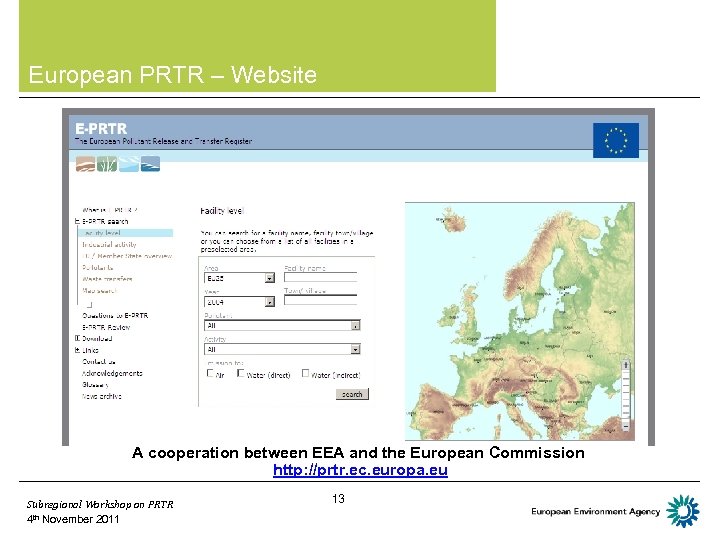Click the light blue air theme icon in header
Screen dimensions: 720x540
pos(129,164)
